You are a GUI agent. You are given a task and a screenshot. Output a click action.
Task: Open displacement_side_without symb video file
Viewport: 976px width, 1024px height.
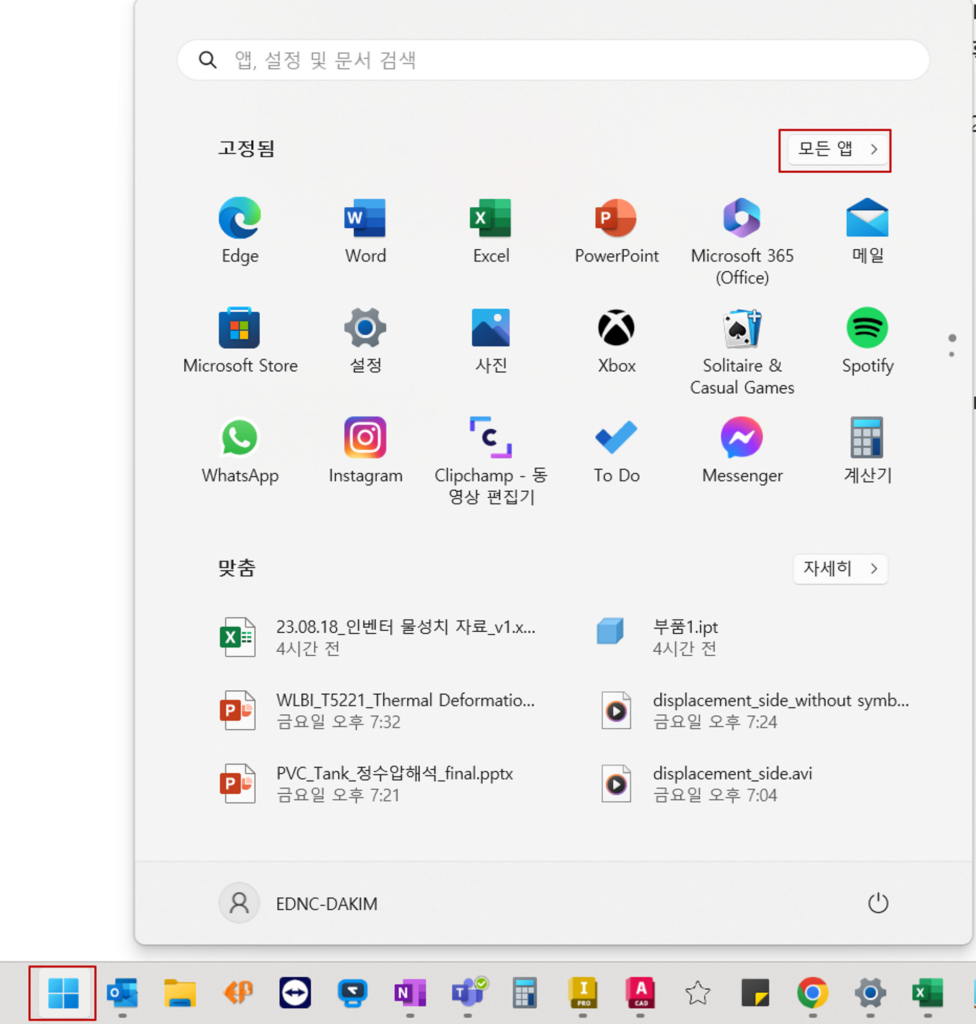click(x=755, y=711)
